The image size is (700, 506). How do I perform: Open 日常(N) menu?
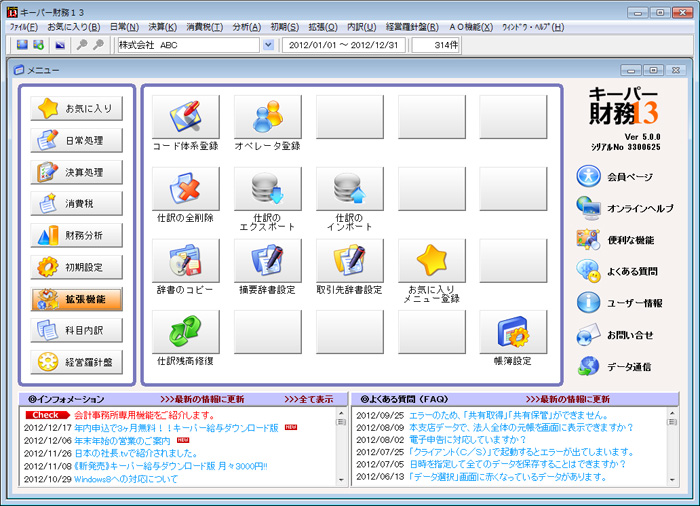(x=124, y=27)
